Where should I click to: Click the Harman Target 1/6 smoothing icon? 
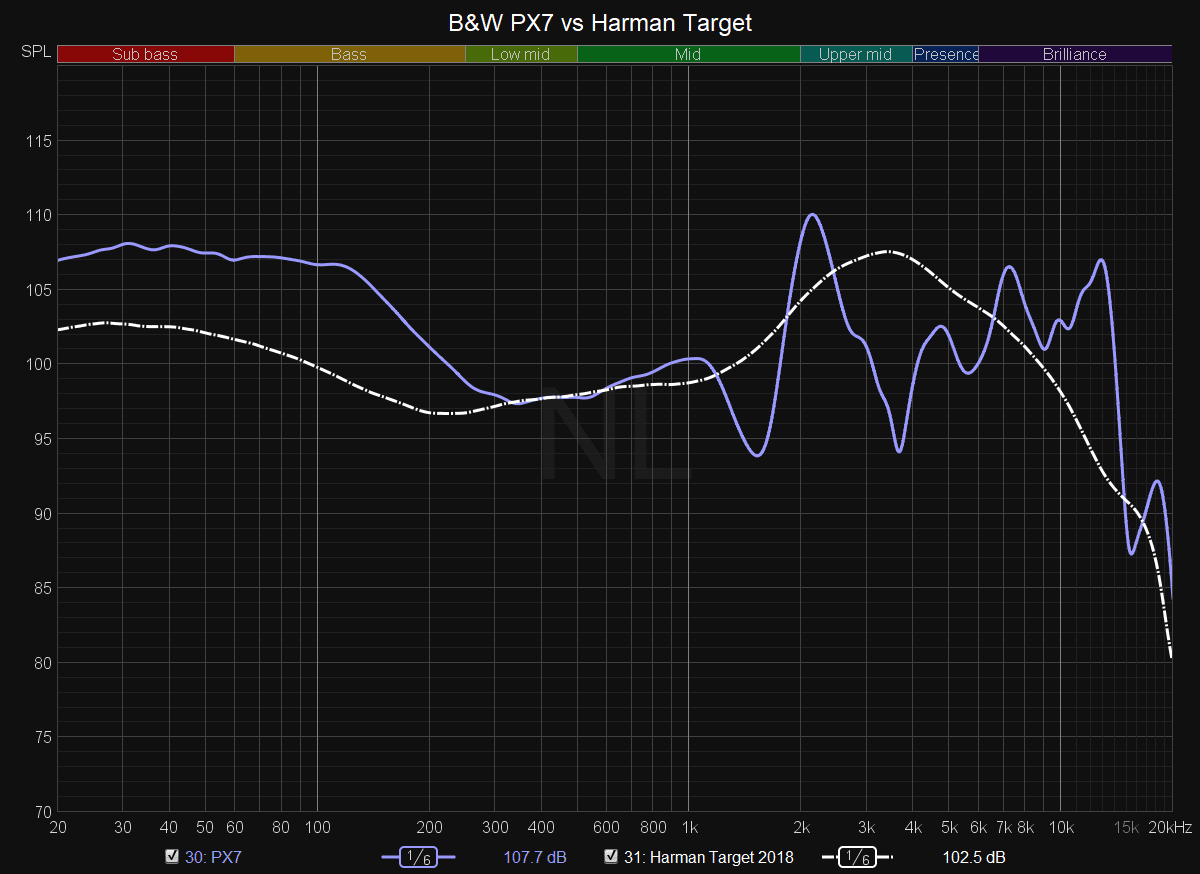pyautogui.click(x=856, y=857)
